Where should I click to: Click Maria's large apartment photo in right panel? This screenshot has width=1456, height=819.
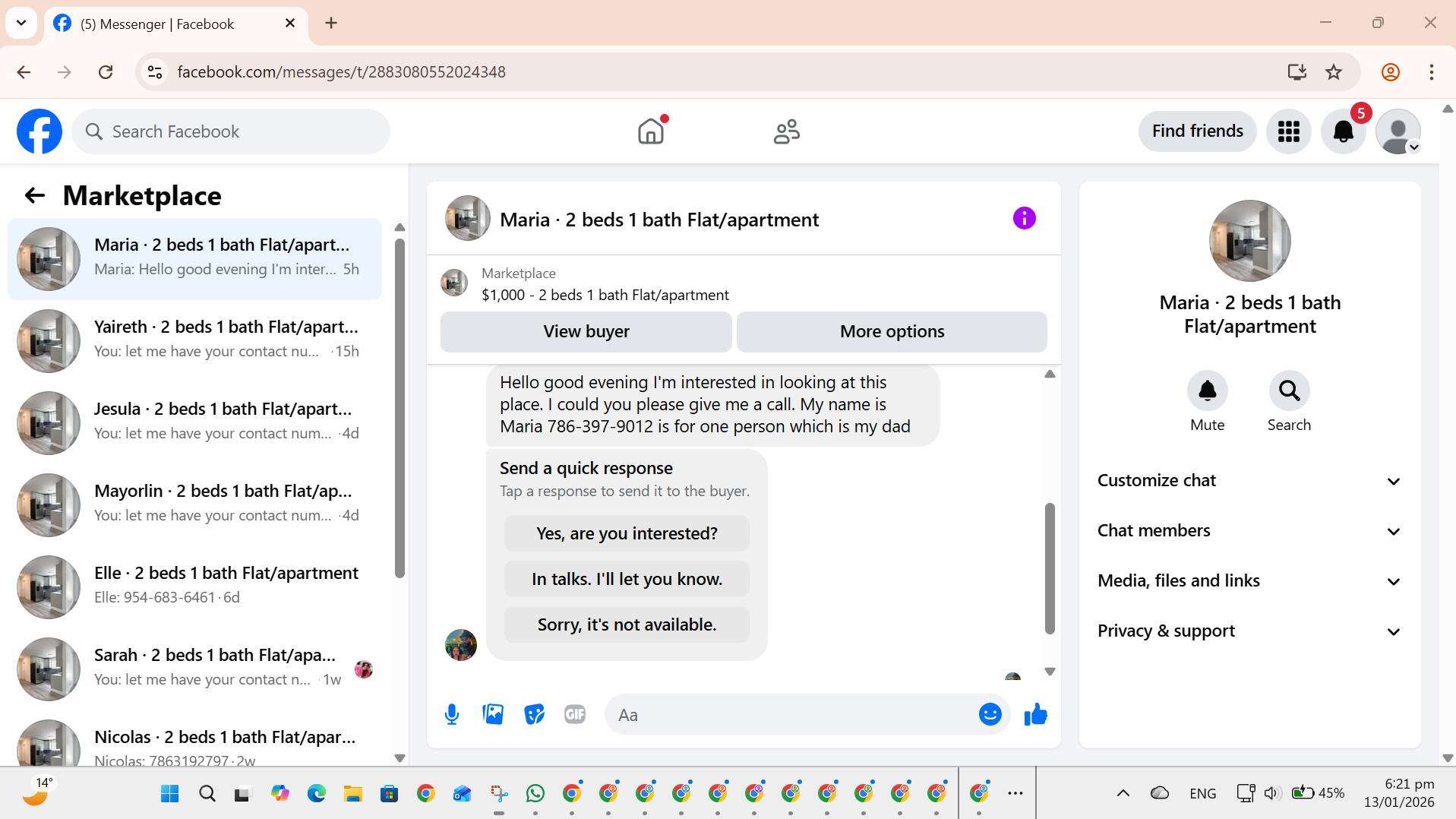click(x=1249, y=241)
